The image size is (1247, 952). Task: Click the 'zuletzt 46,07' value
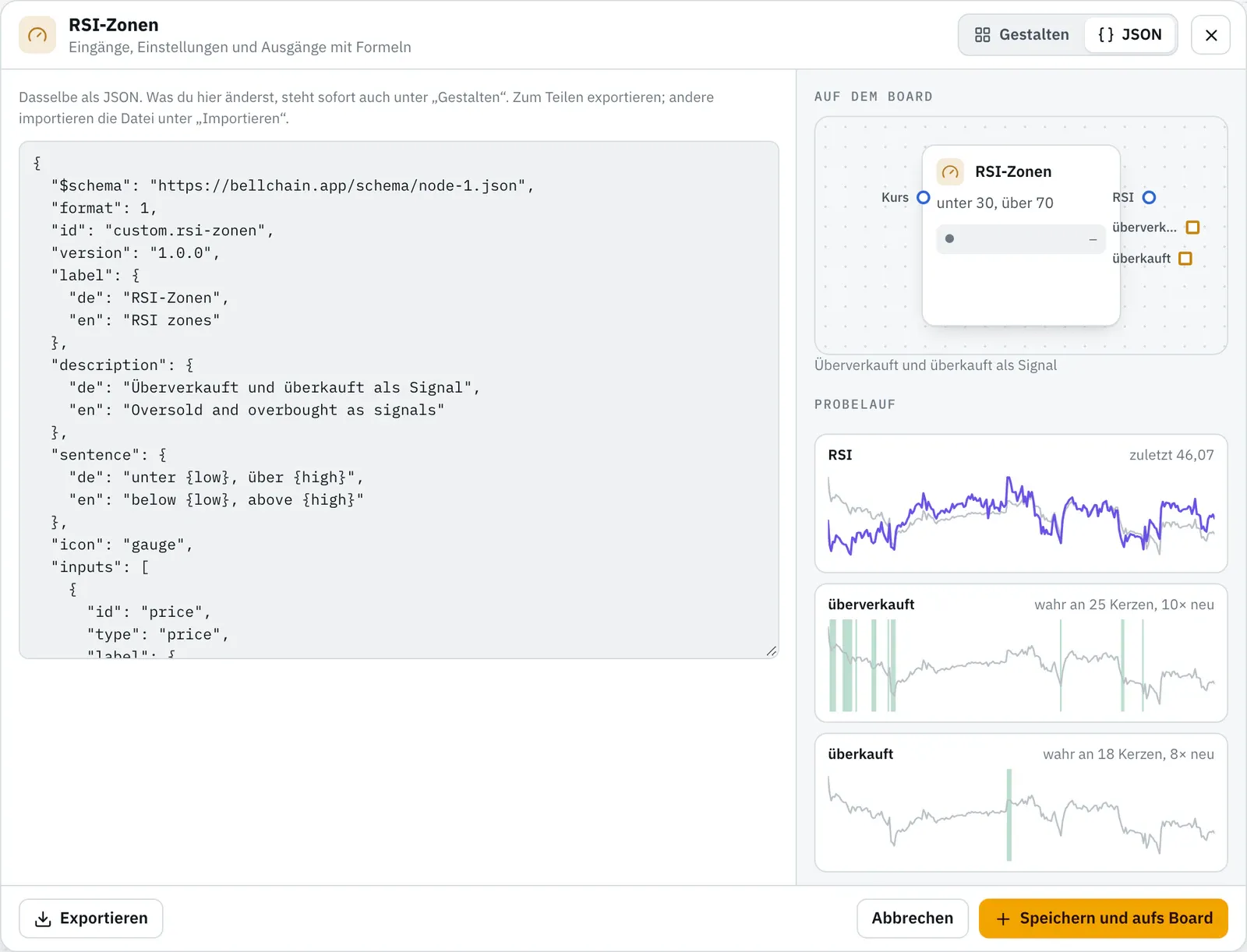pyautogui.click(x=1171, y=455)
